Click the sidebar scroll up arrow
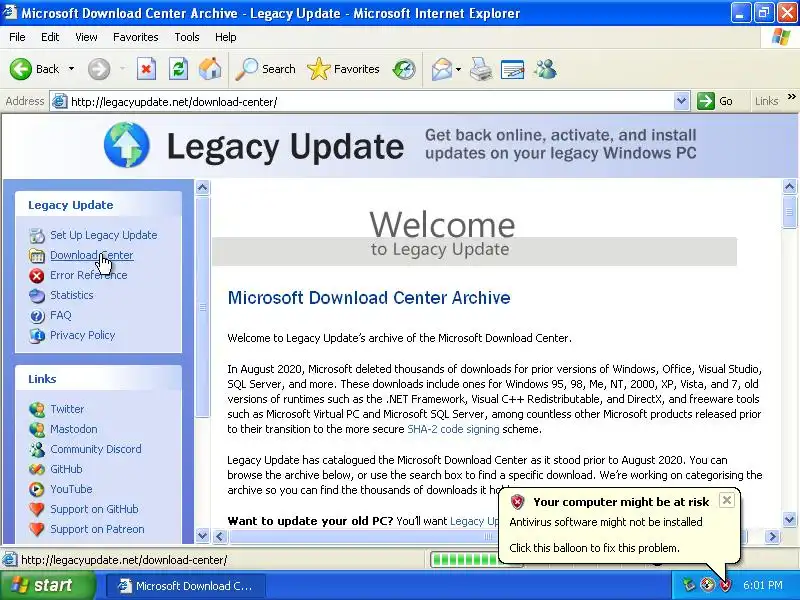Viewport: 800px width, 600px height. pos(203,188)
